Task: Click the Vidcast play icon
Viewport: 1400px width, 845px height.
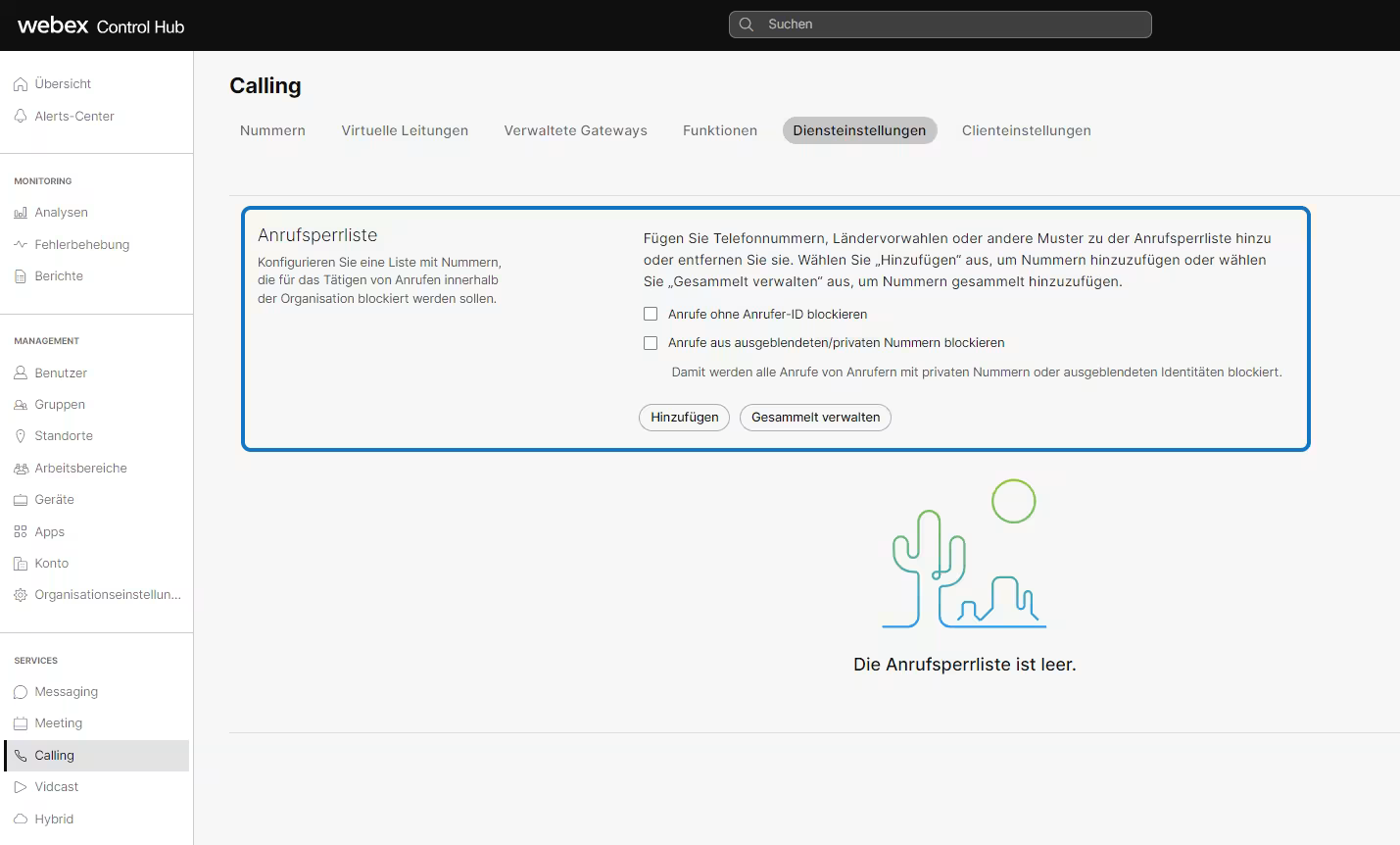Action: pos(21,787)
